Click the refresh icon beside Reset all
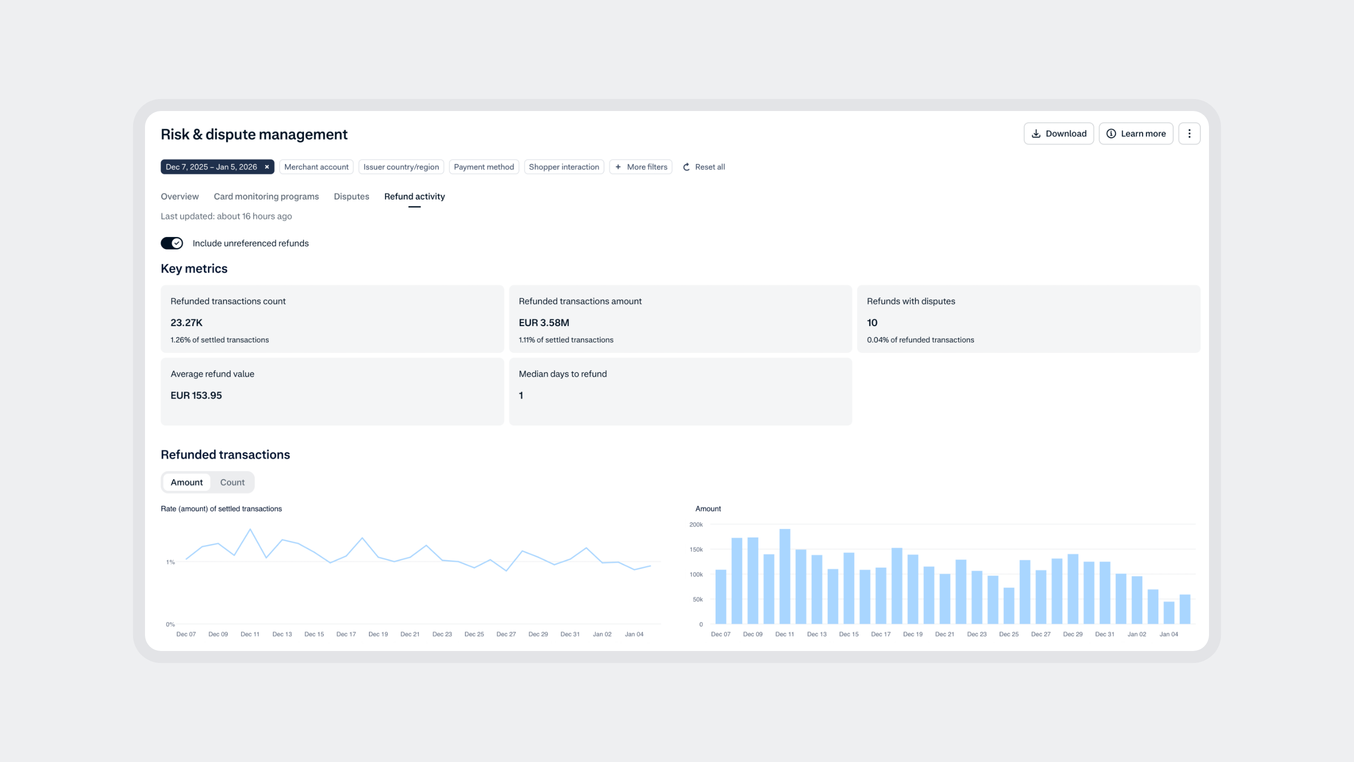Viewport: 1354px width, 762px height. [x=688, y=166]
